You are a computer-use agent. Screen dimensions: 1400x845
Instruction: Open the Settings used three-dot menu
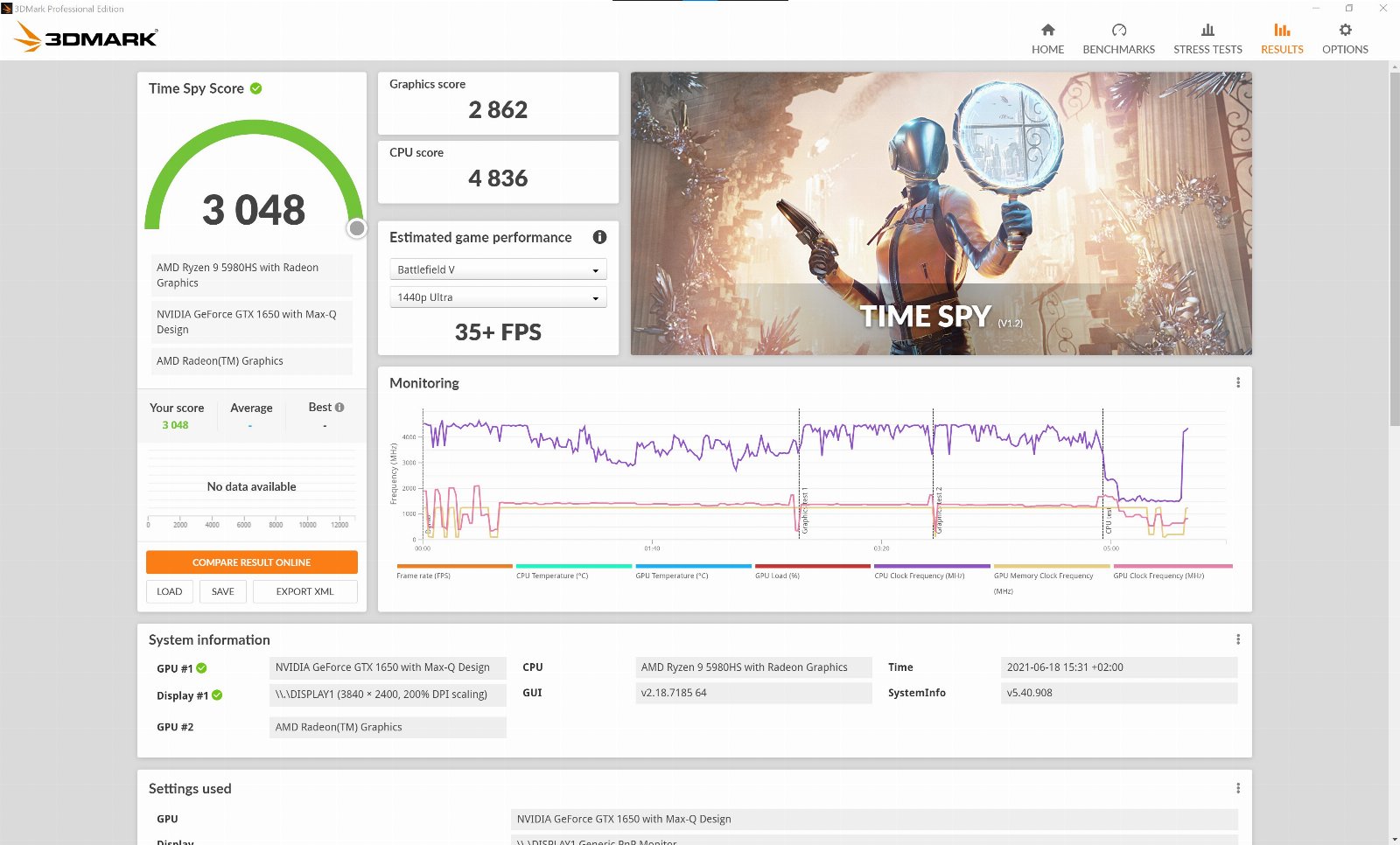(1237, 788)
